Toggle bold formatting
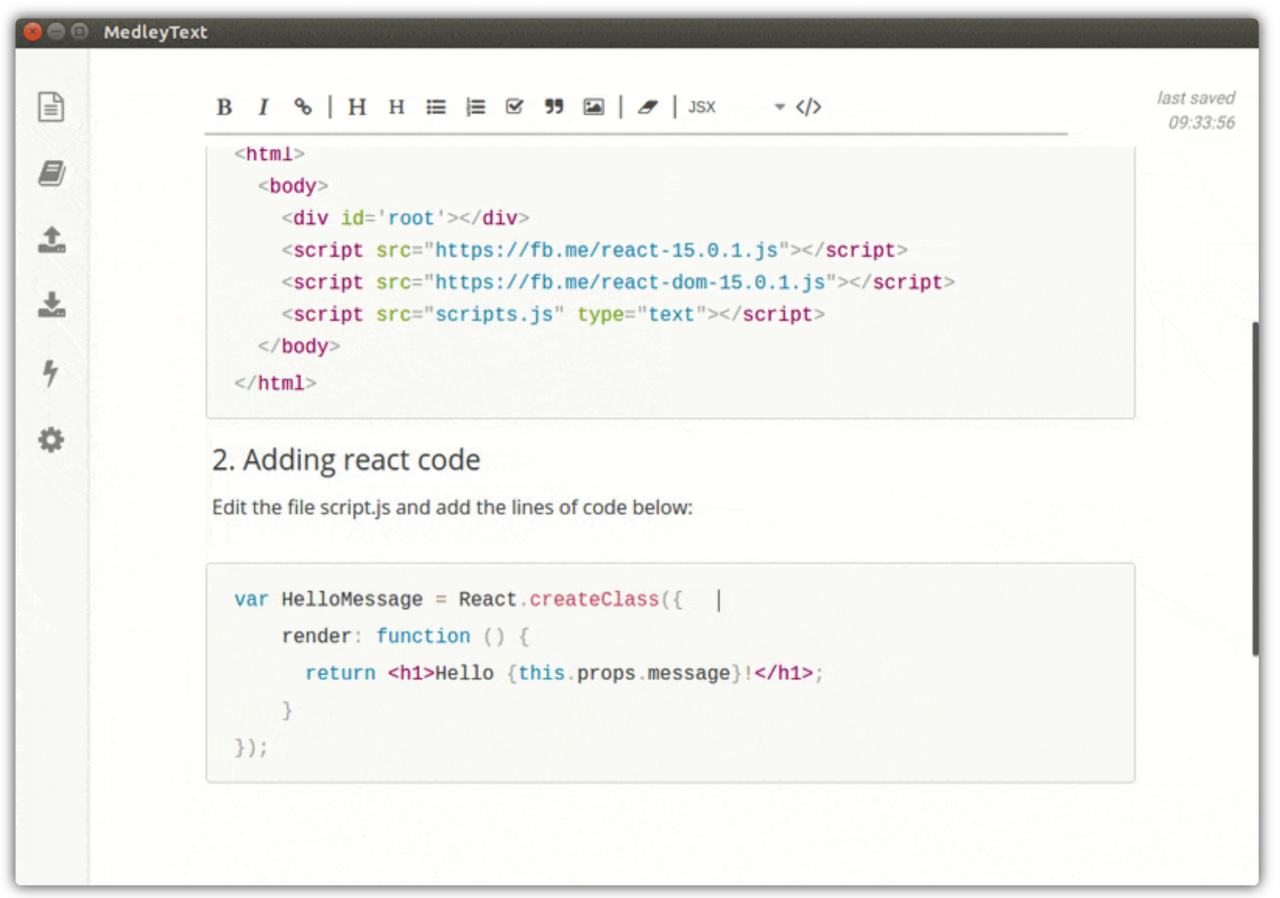 point(225,107)
